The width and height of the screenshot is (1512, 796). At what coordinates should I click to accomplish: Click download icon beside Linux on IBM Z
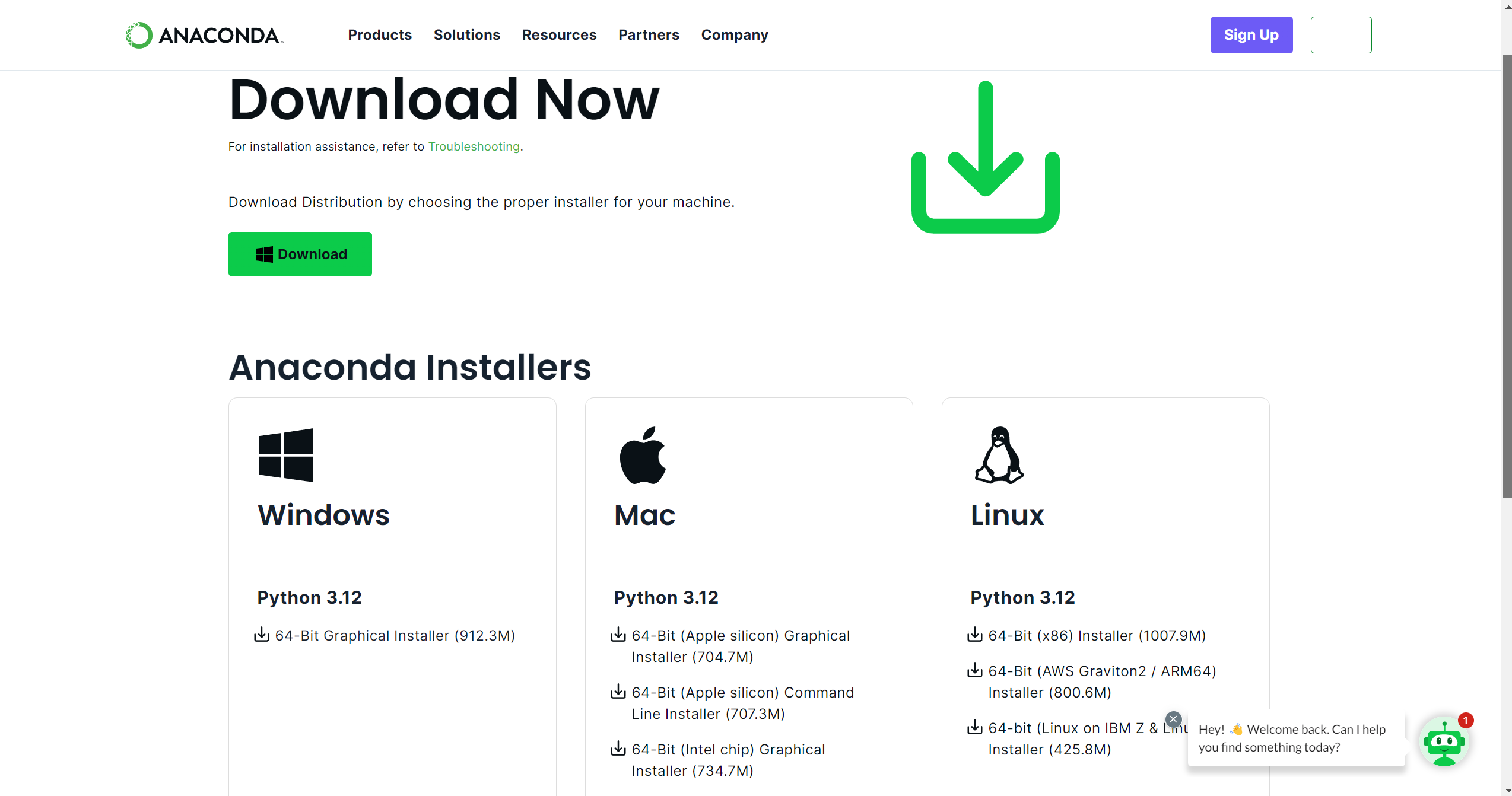point(975,727)
